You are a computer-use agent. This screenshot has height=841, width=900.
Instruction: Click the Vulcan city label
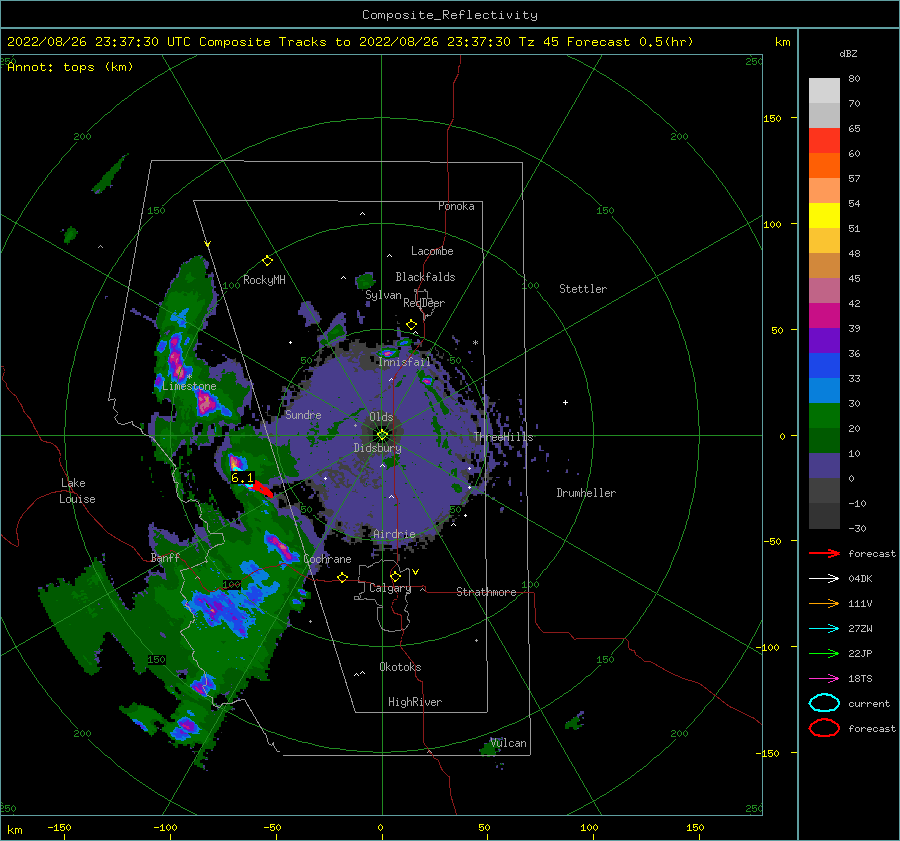click(508, 743)
